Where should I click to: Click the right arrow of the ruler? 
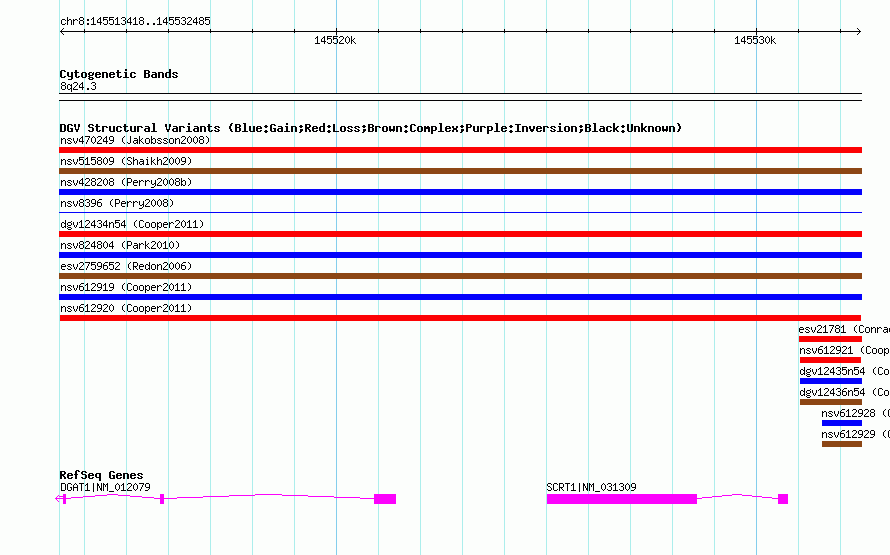(x=858, y=32)
